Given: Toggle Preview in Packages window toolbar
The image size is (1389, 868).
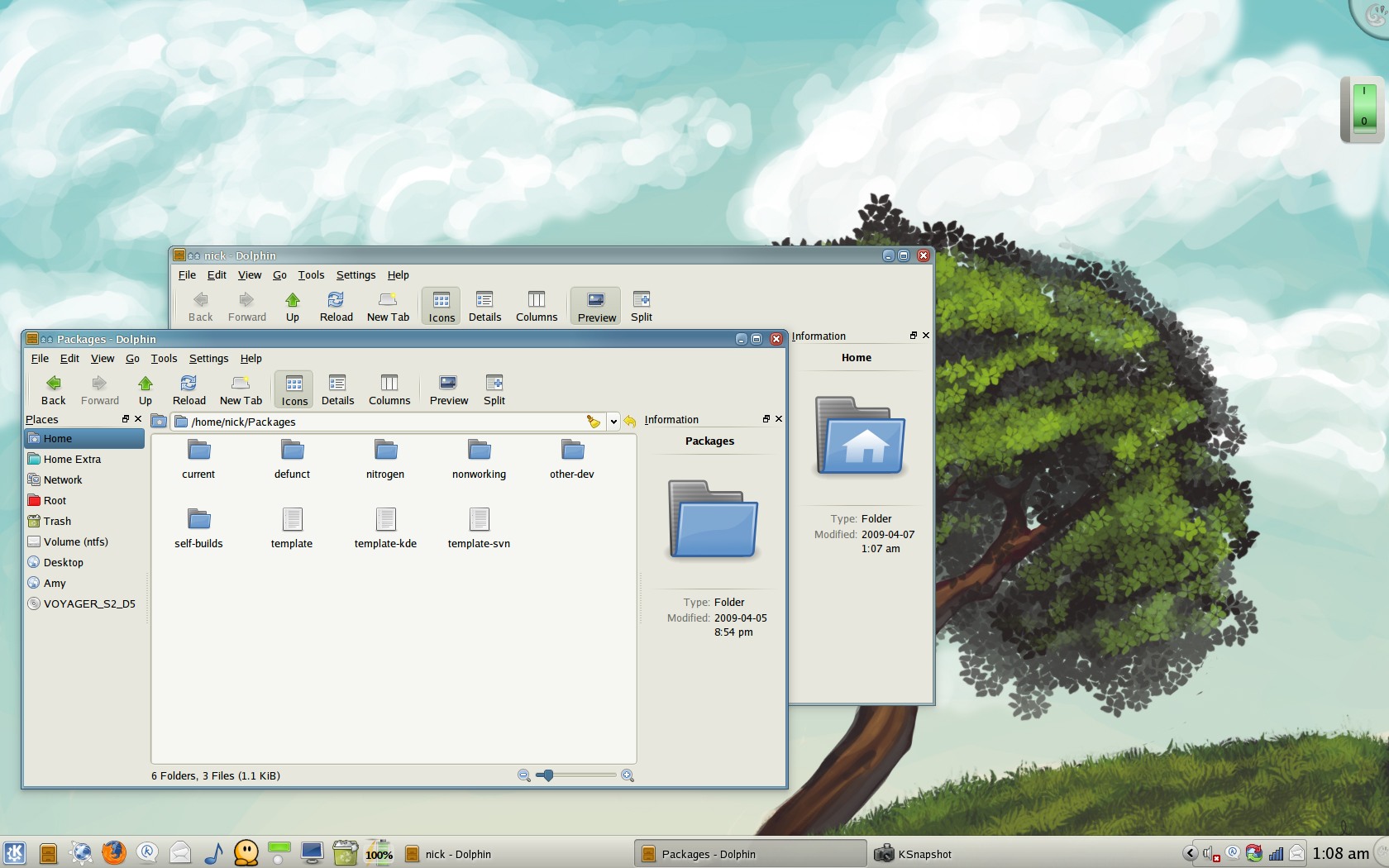Looking at the screenshot, I should pyautogui.click(x=449, y=390).
